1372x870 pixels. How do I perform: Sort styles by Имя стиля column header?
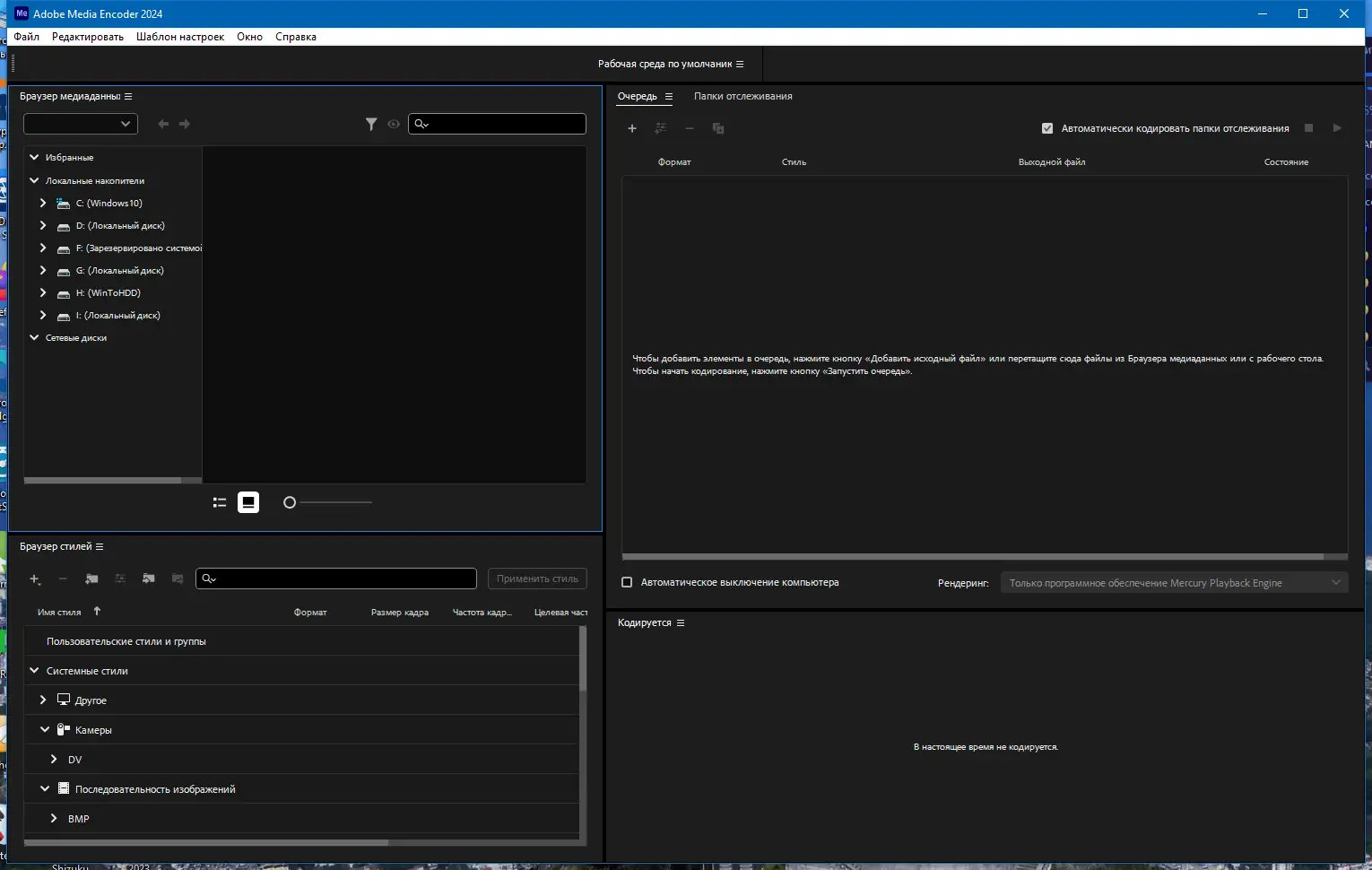pos(59,613)
